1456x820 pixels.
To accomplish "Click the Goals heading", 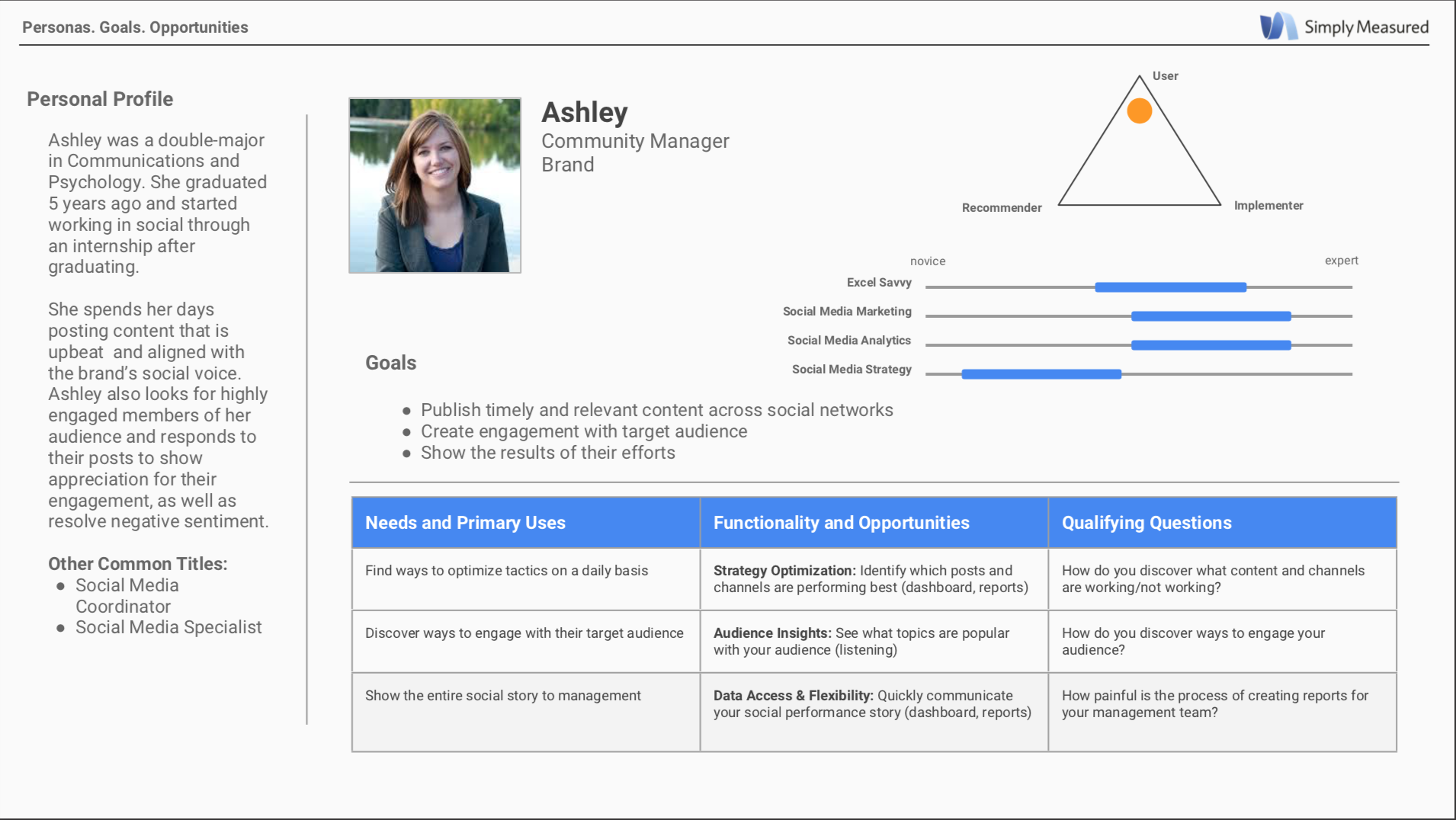I will tap(391, 363).
